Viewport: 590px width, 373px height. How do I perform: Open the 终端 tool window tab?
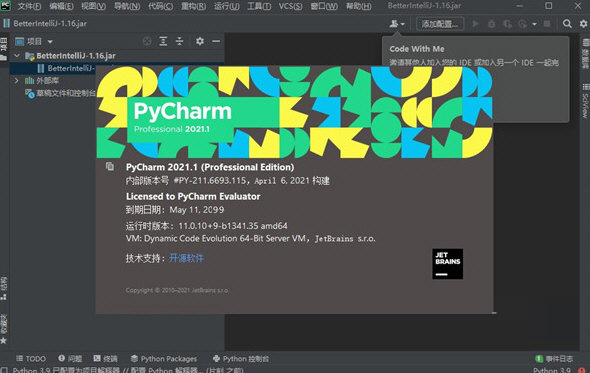105,358
